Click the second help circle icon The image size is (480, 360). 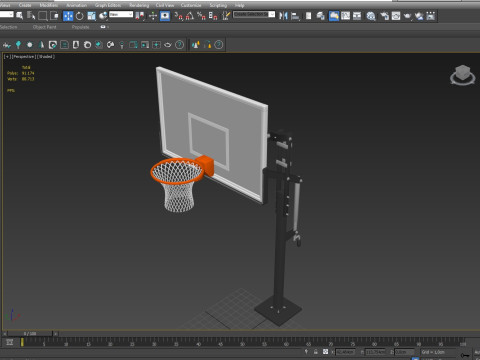click(x=219, y=45)
